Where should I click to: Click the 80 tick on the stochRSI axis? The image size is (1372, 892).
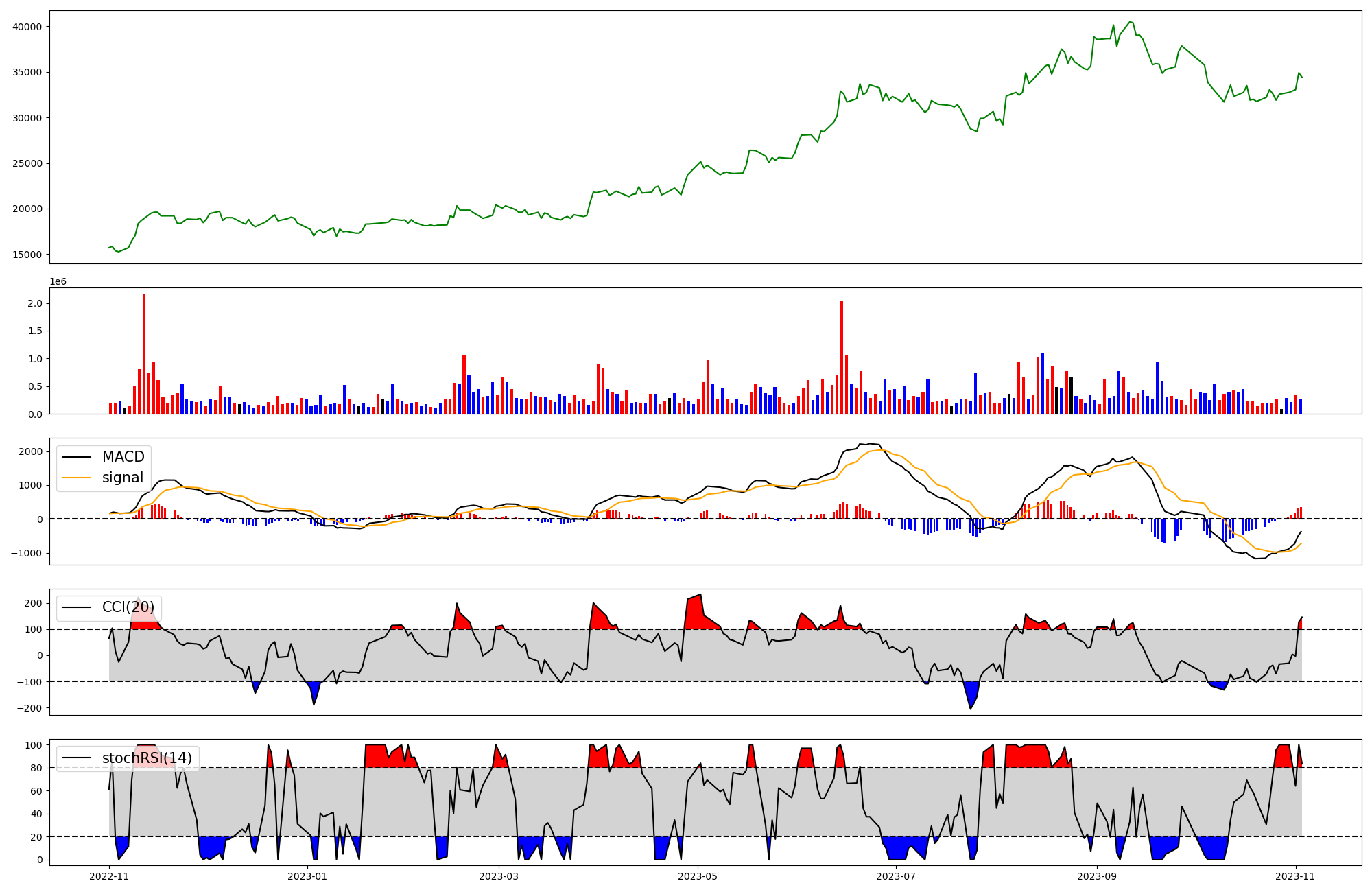tap(36, 768)
